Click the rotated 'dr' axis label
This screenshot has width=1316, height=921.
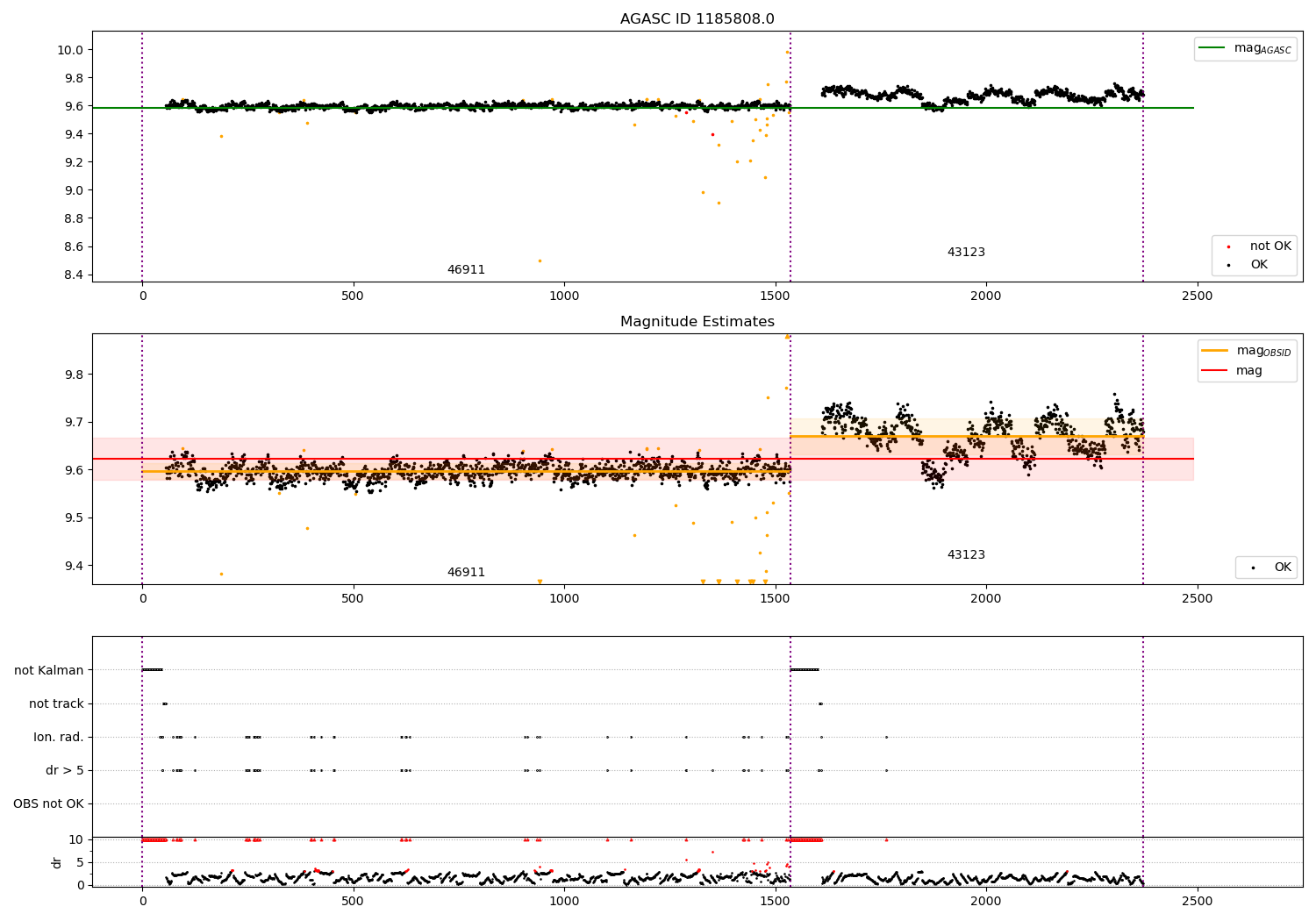pos(57,862)
